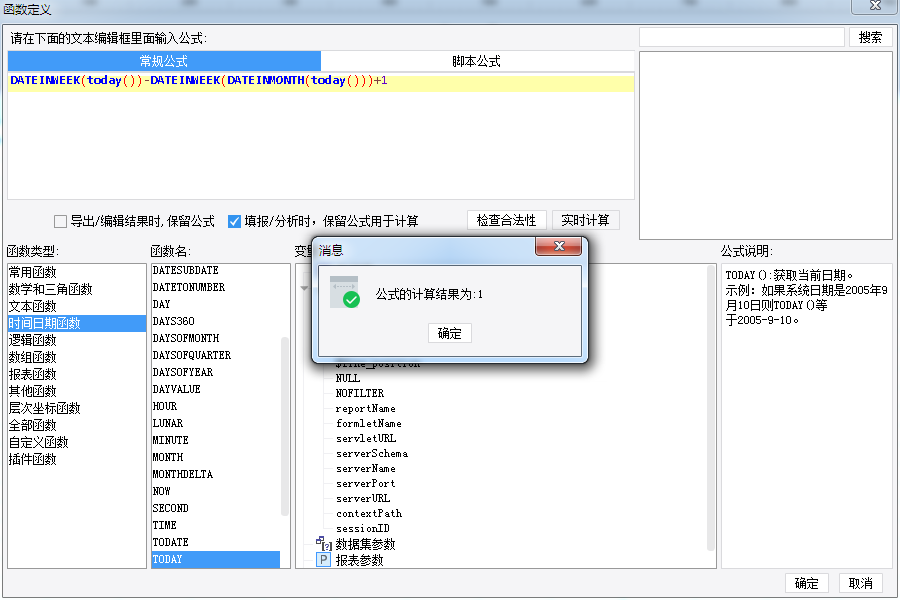The image size is (900, 600).
Task: Select NULL variable in tree
Action: (x=348, y=378)
